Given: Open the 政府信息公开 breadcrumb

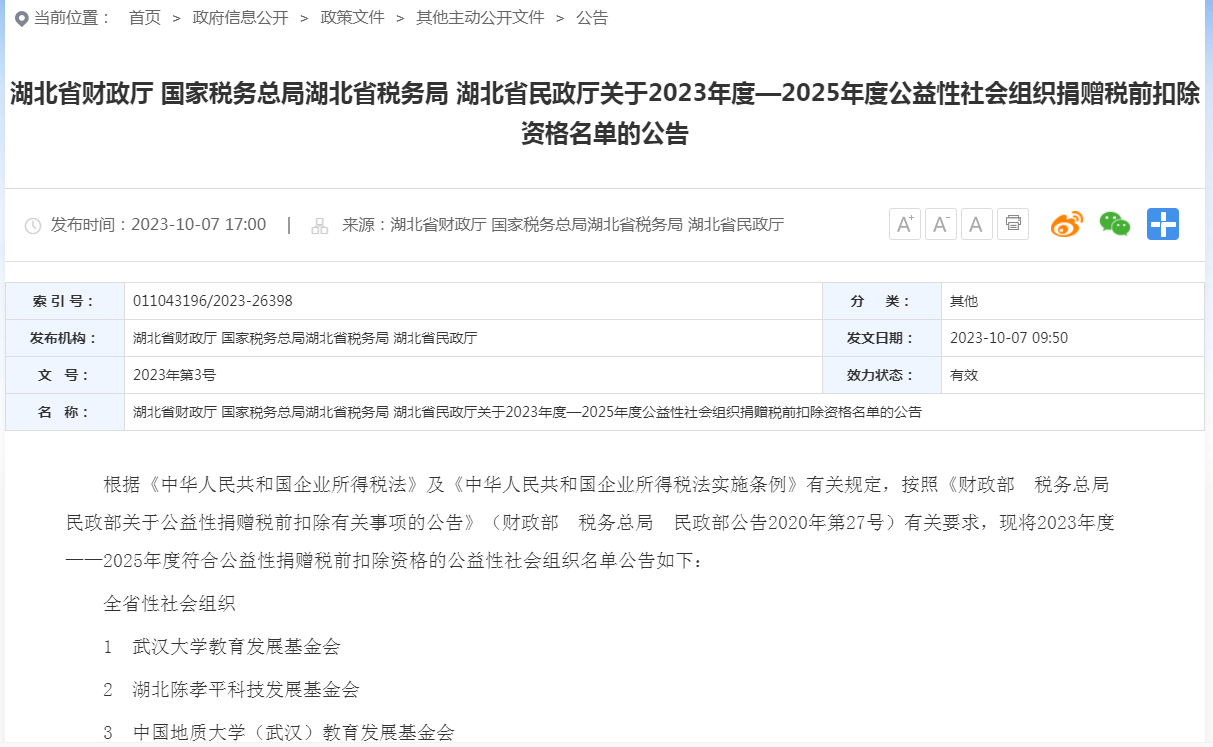Looking at the screenshot, I should (240, 18).
